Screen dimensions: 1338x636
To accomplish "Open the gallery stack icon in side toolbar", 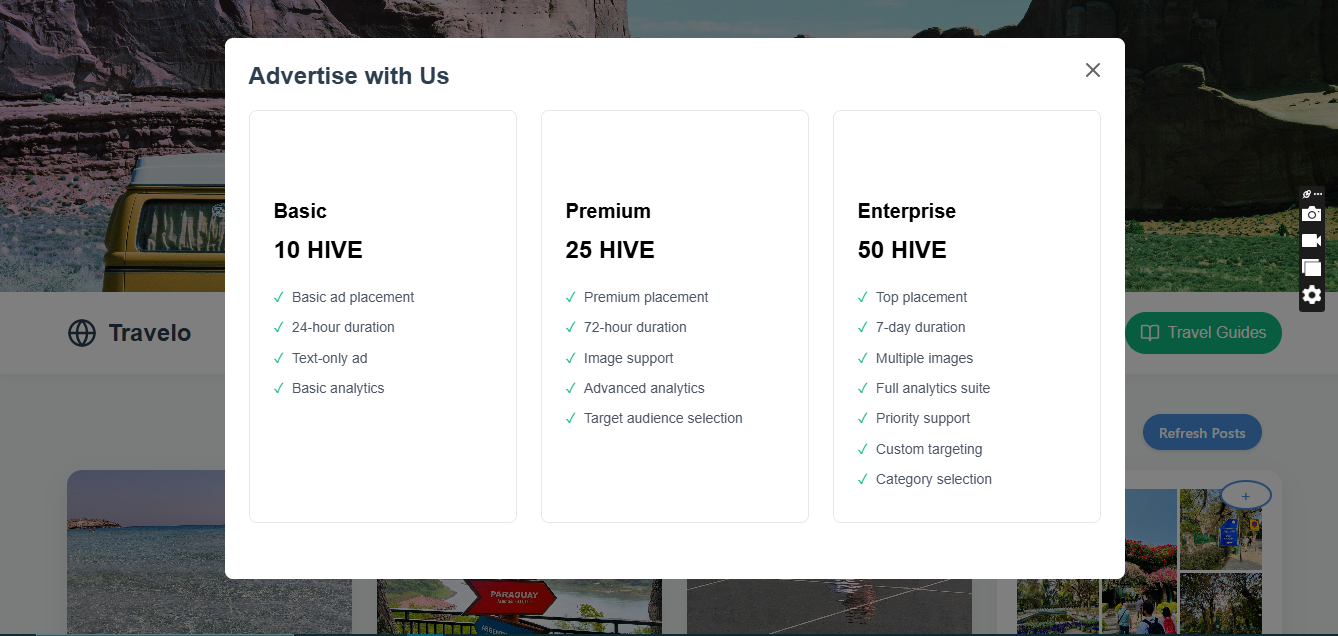I will point(1311,268).
